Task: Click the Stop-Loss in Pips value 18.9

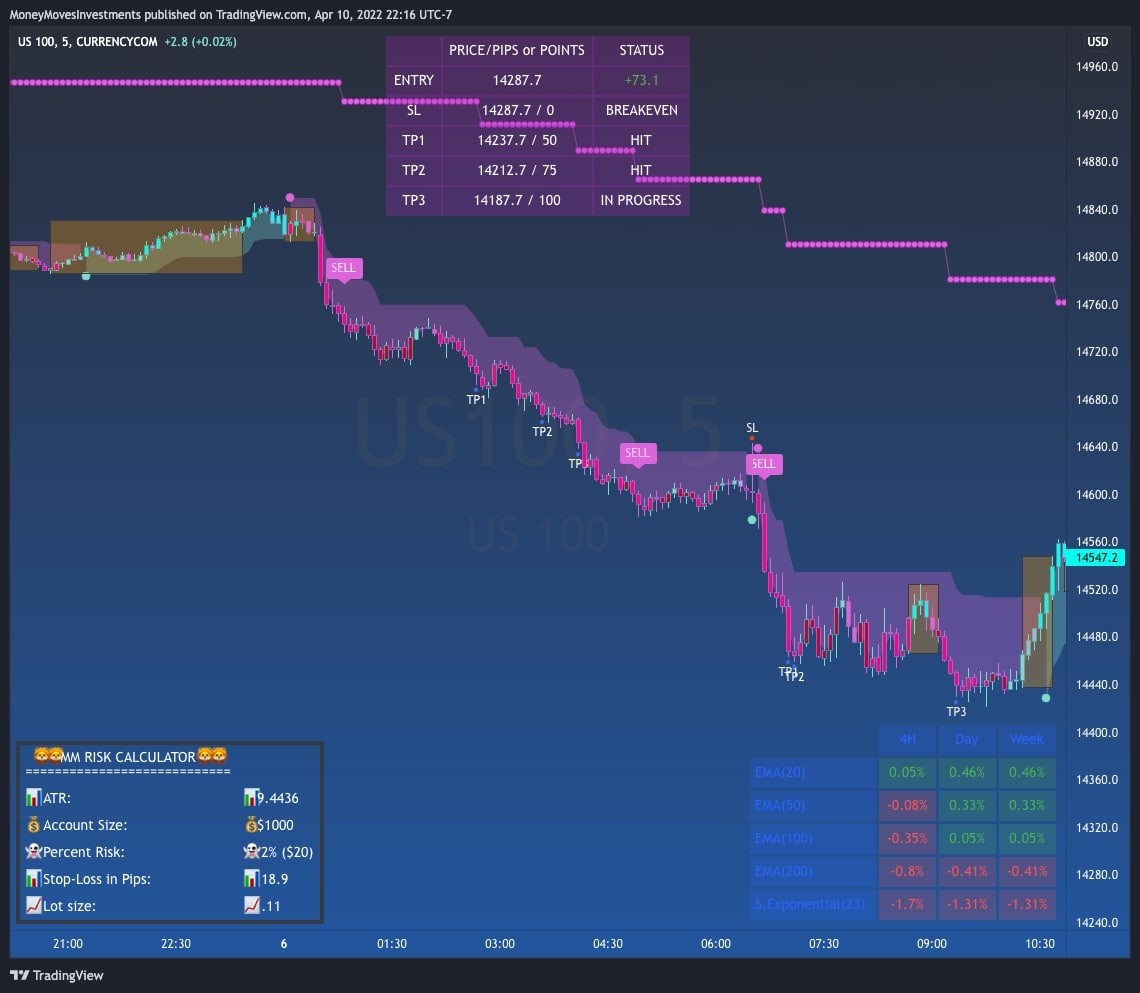Action: (x=275, y=878)
